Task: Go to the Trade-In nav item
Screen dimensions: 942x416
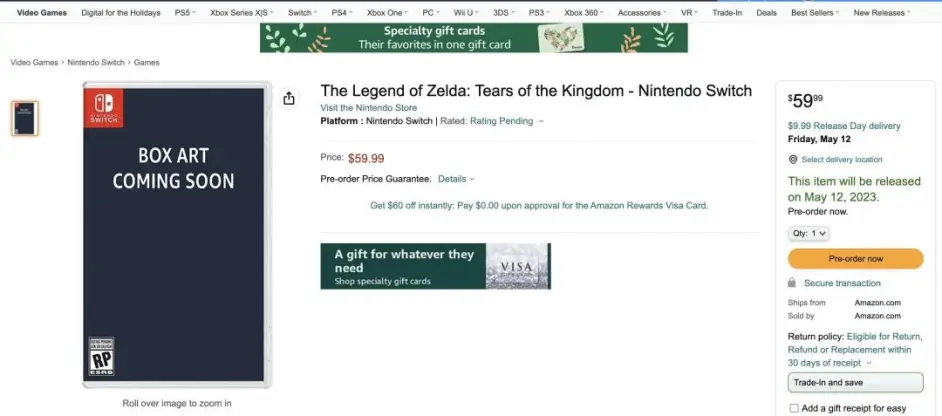Action: (x=727, y=13)
